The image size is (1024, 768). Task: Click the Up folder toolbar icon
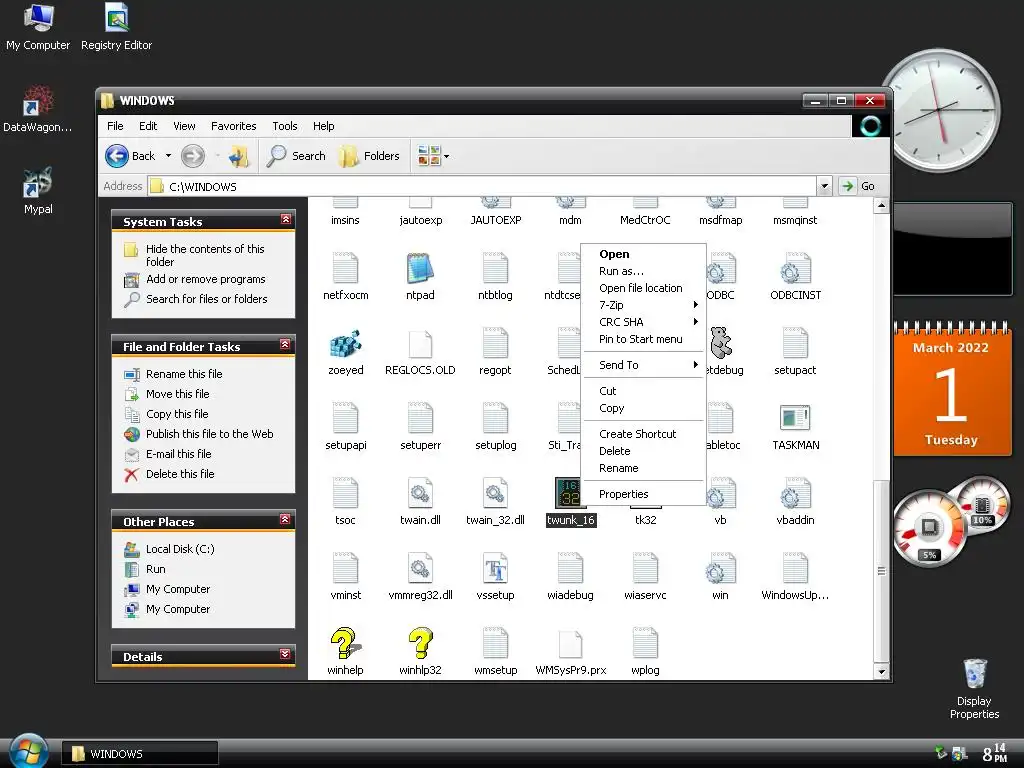pos(238,156)
